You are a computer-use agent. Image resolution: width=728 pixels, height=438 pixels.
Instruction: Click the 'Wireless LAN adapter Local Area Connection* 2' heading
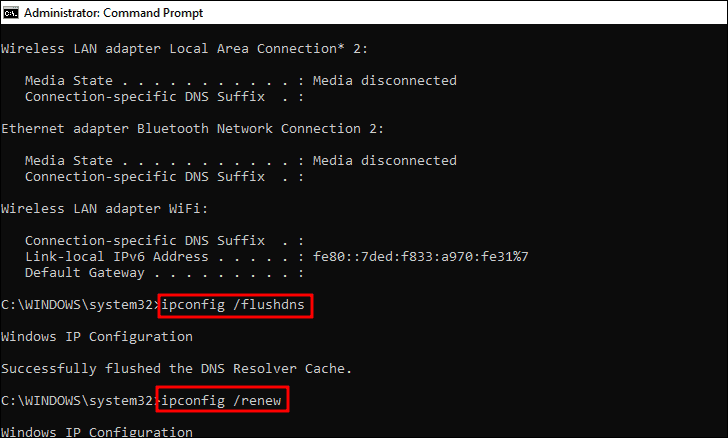(x=190, y=49)
